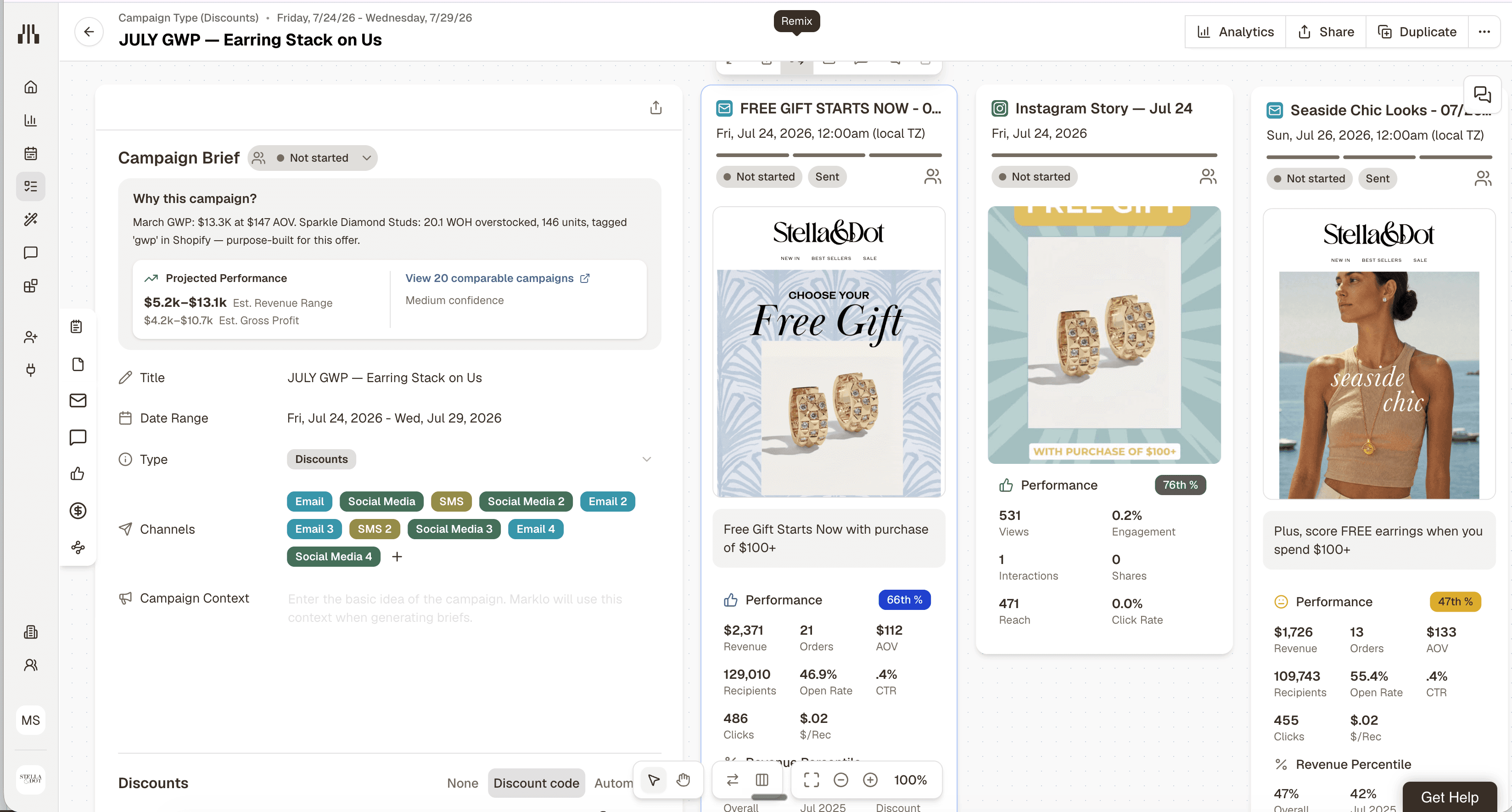The image size is (1512, 812).
Task: Select the None discount option
Action: [x=463, y=783]
